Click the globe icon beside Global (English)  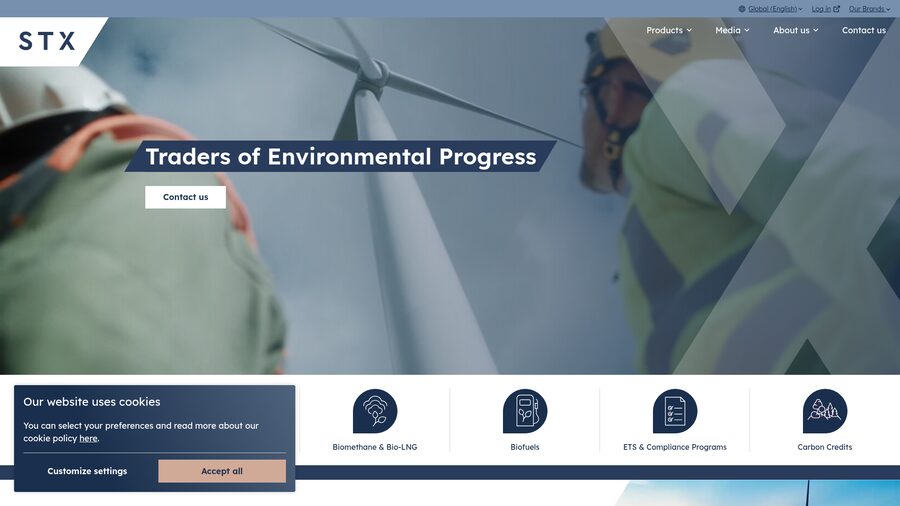point(742,9)
